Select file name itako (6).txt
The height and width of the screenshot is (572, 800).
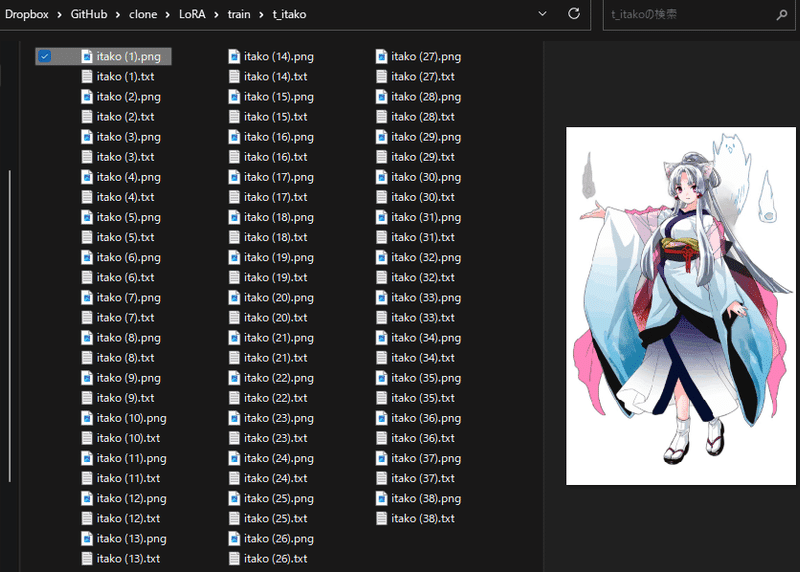coord(126,277)
